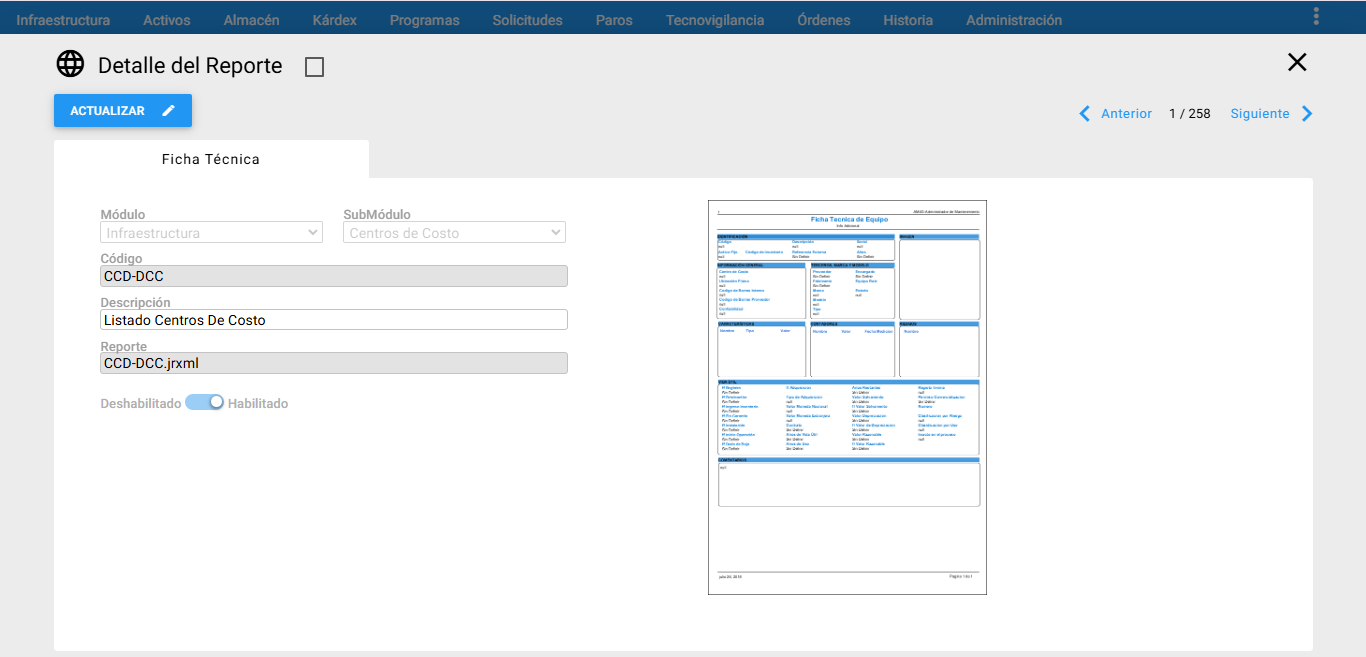
Task: Click the pencil icon on Actualizar button
Action: click(169, 111)
